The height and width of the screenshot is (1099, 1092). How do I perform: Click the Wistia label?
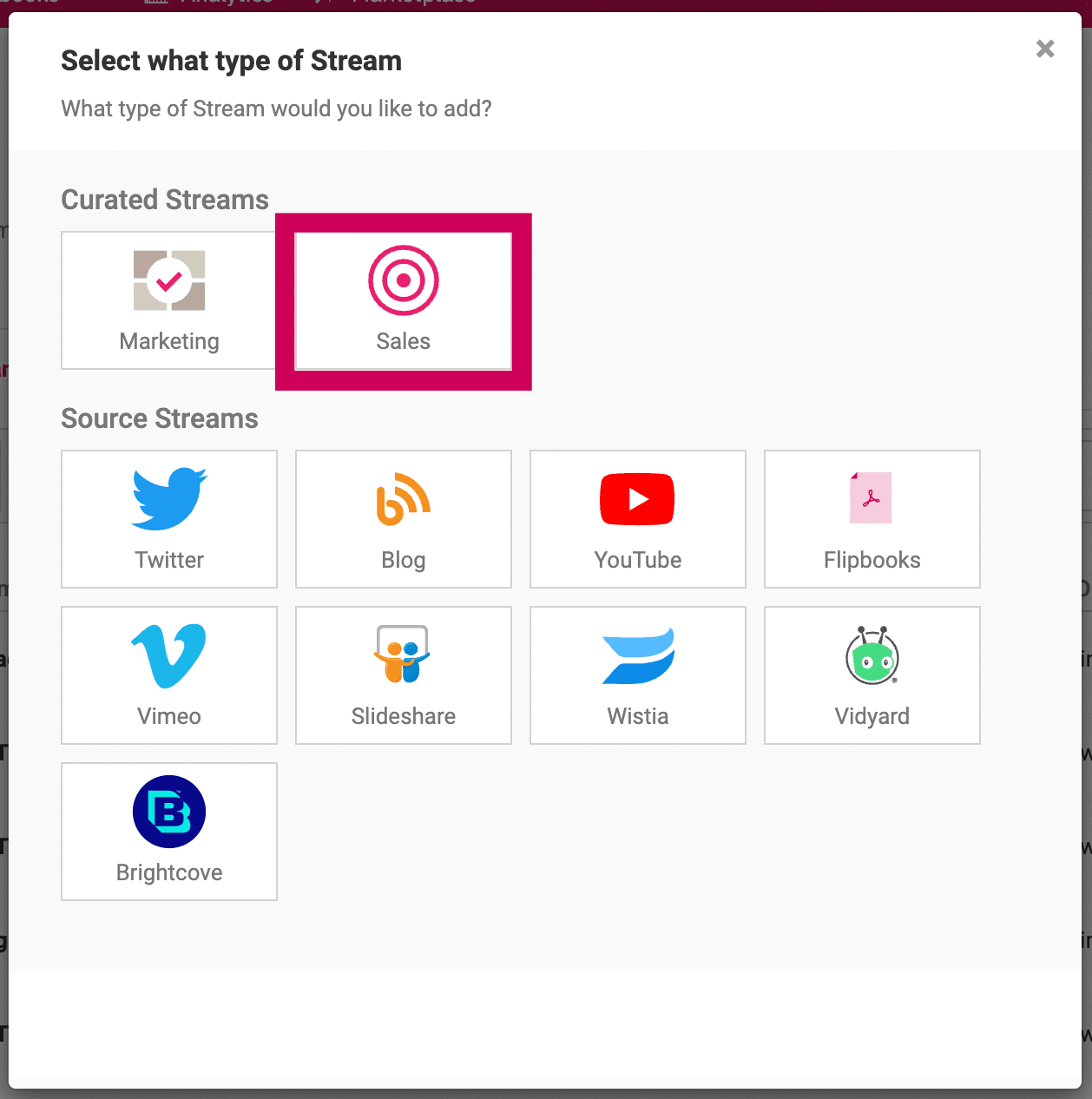point(638,716)
